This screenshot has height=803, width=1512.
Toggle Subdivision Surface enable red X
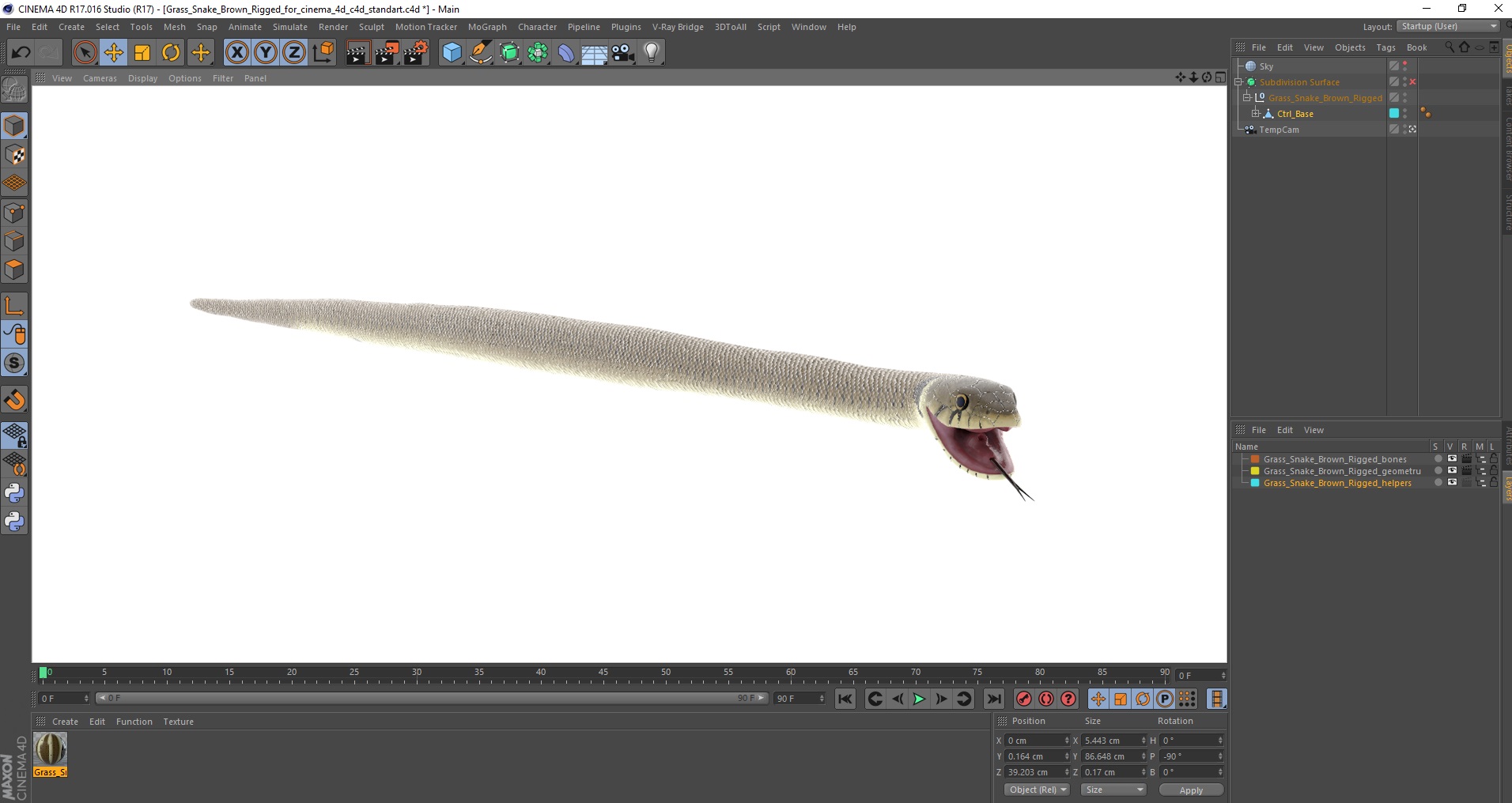pos(1412,82)
